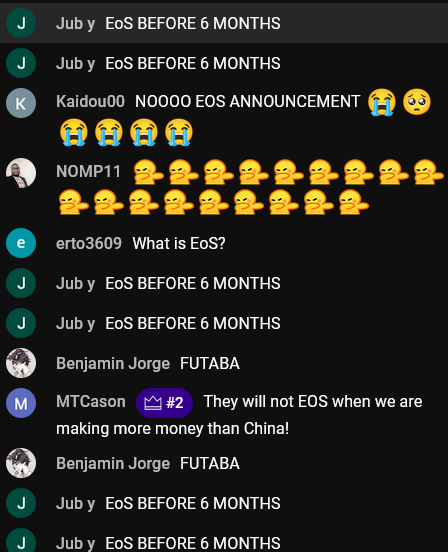Viewport: 448px width, 552px height.
Task: Click the last dabbing duck emoji in the second row
Action: click(x=354, y=202)
